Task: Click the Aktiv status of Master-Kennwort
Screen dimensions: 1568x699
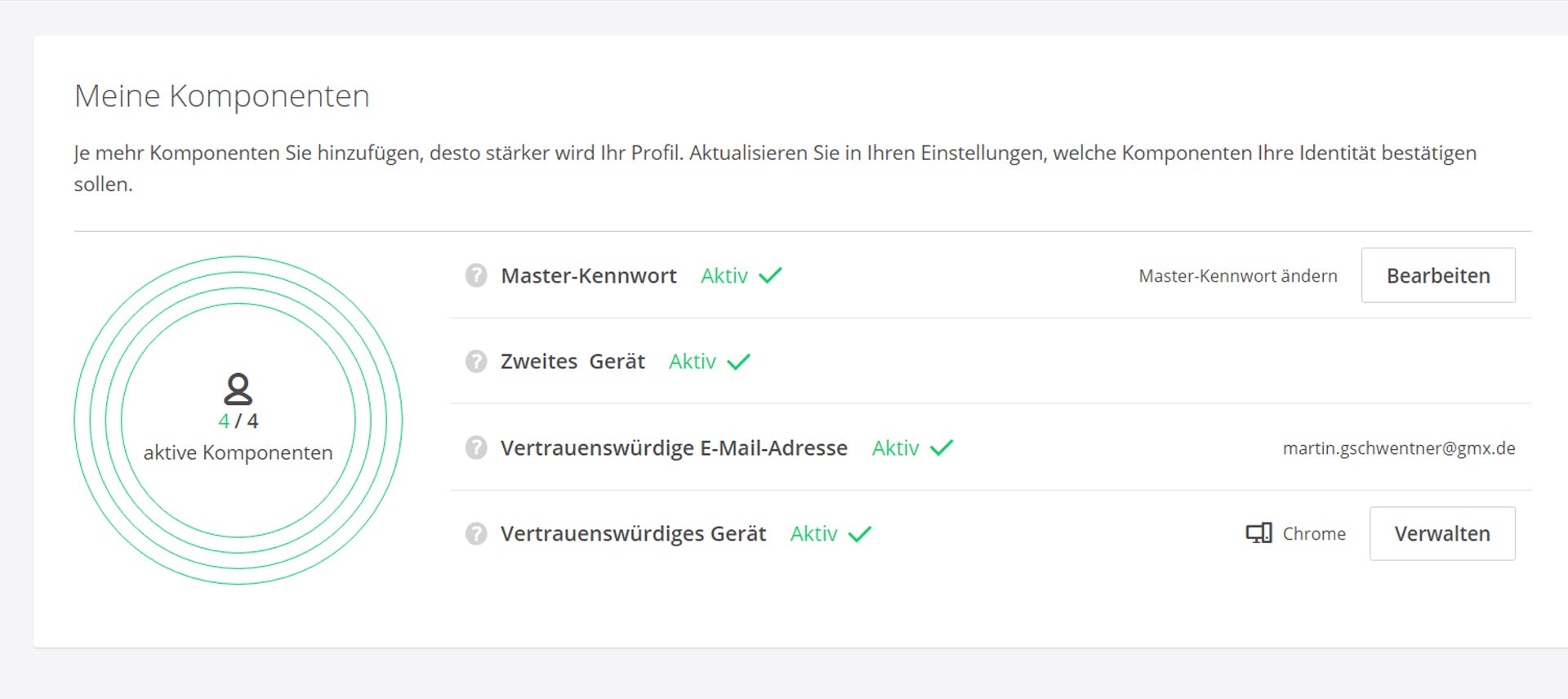Action: pos(724,276)
